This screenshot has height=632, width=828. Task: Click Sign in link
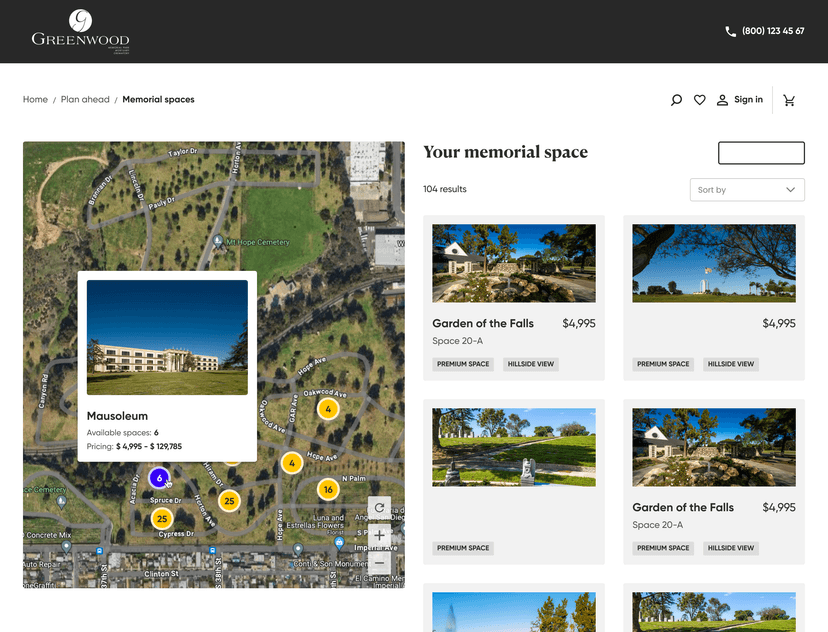click(748, 100)
